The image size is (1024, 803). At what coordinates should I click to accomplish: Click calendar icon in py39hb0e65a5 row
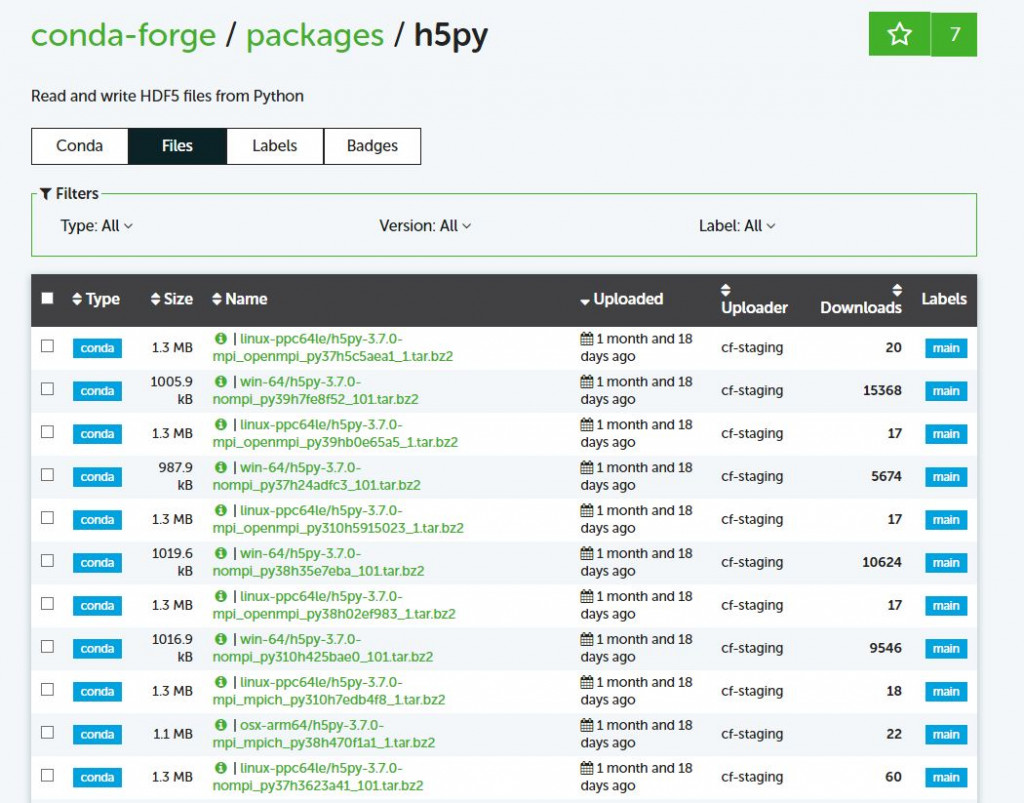pos(586,424)
